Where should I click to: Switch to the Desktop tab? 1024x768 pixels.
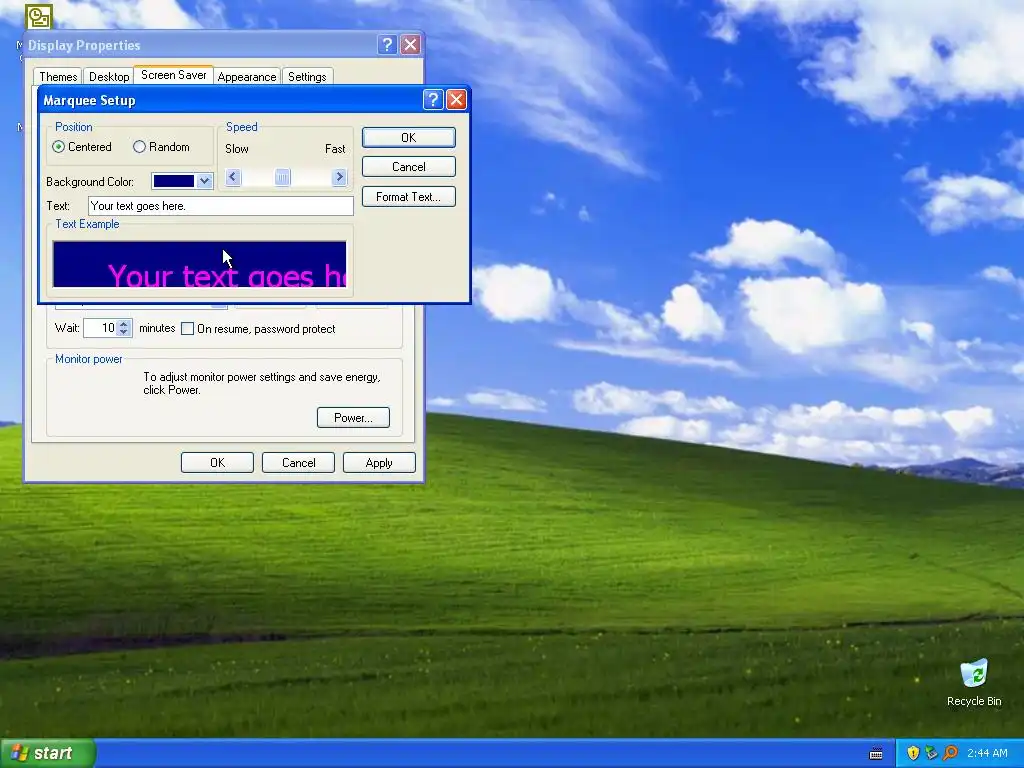[x=109, y=76]
